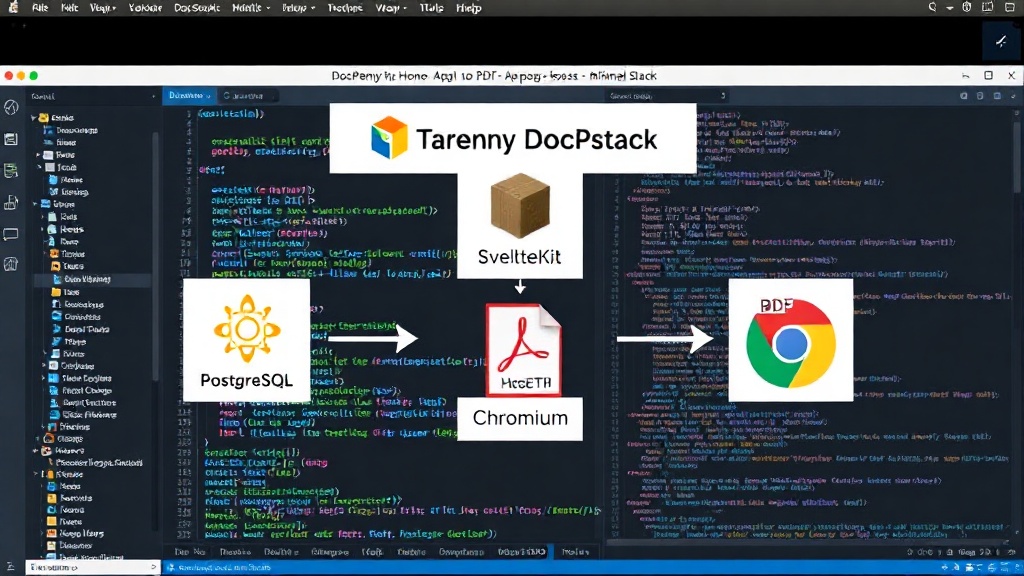Click the Tarenny DocPstack title card

coord(513,138)
